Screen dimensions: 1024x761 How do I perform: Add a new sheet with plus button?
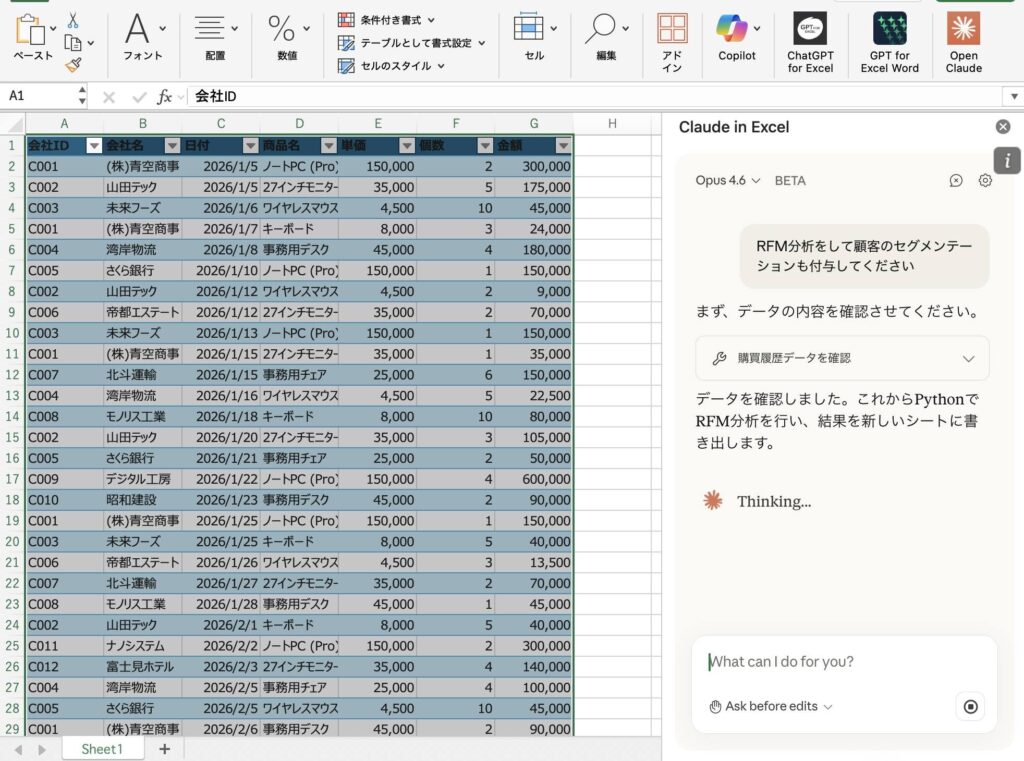click(164, 749)
